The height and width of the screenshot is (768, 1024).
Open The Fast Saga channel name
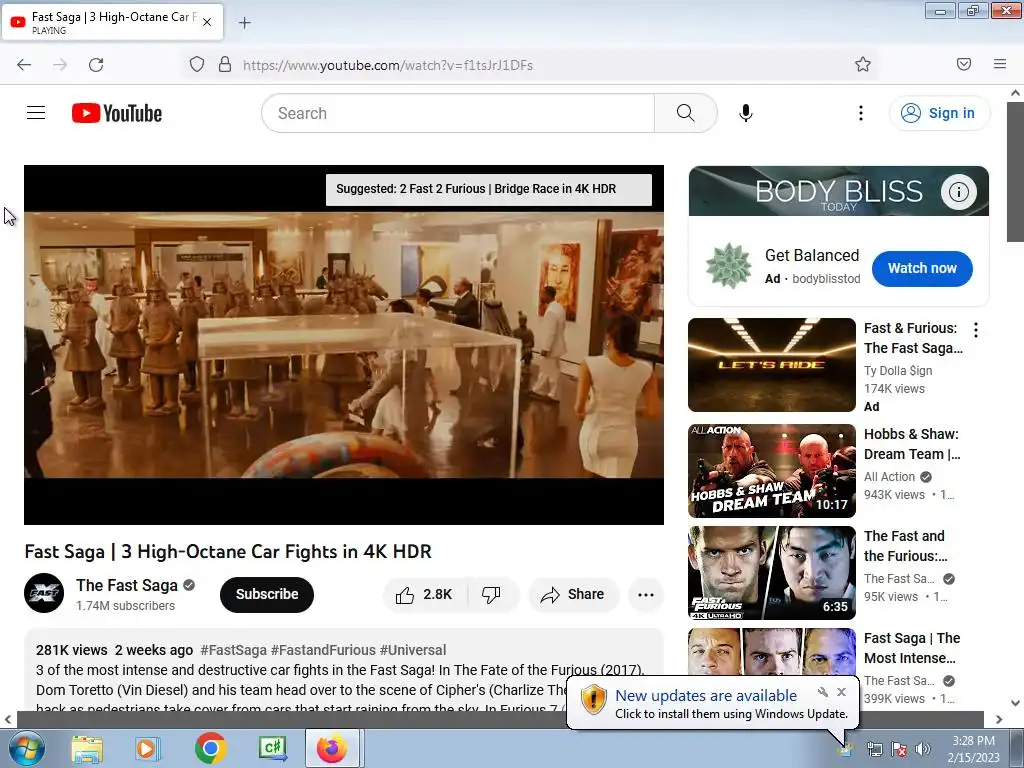click(127, 585)
